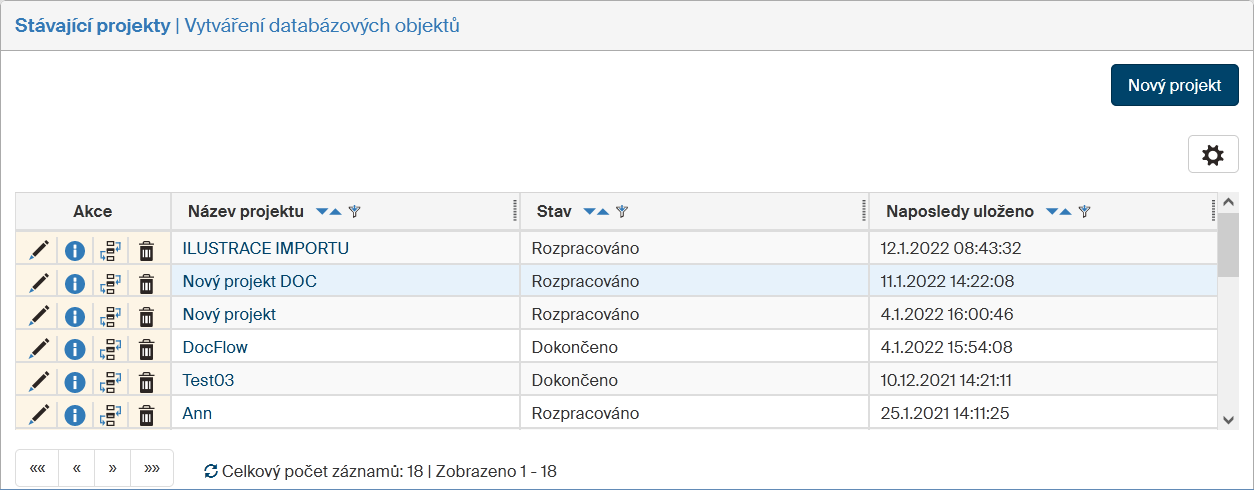Open filter for Naposledy uloženo column

(x=1084, y=212)
